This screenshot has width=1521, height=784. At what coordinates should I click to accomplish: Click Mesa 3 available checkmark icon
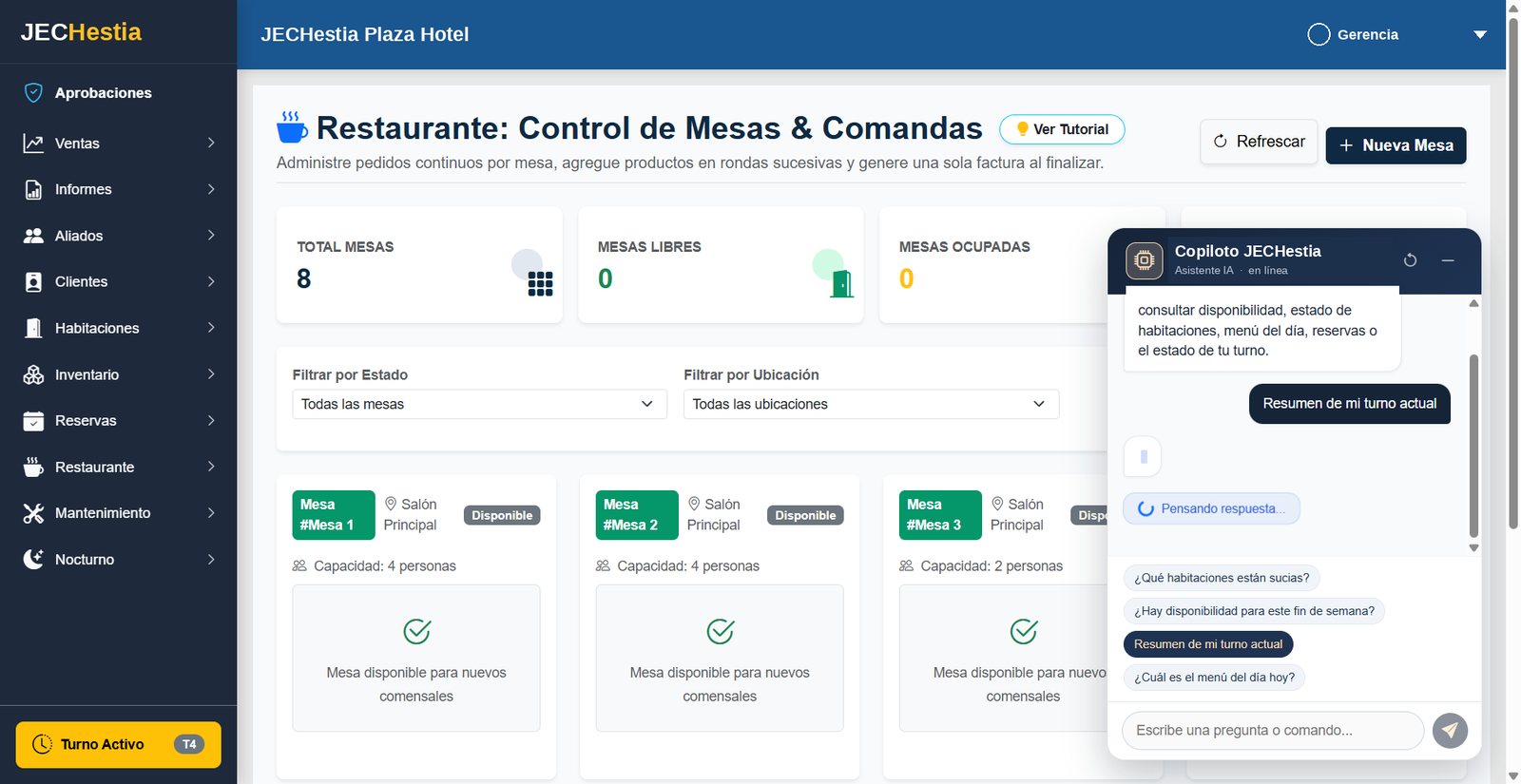click(1023, 631)
